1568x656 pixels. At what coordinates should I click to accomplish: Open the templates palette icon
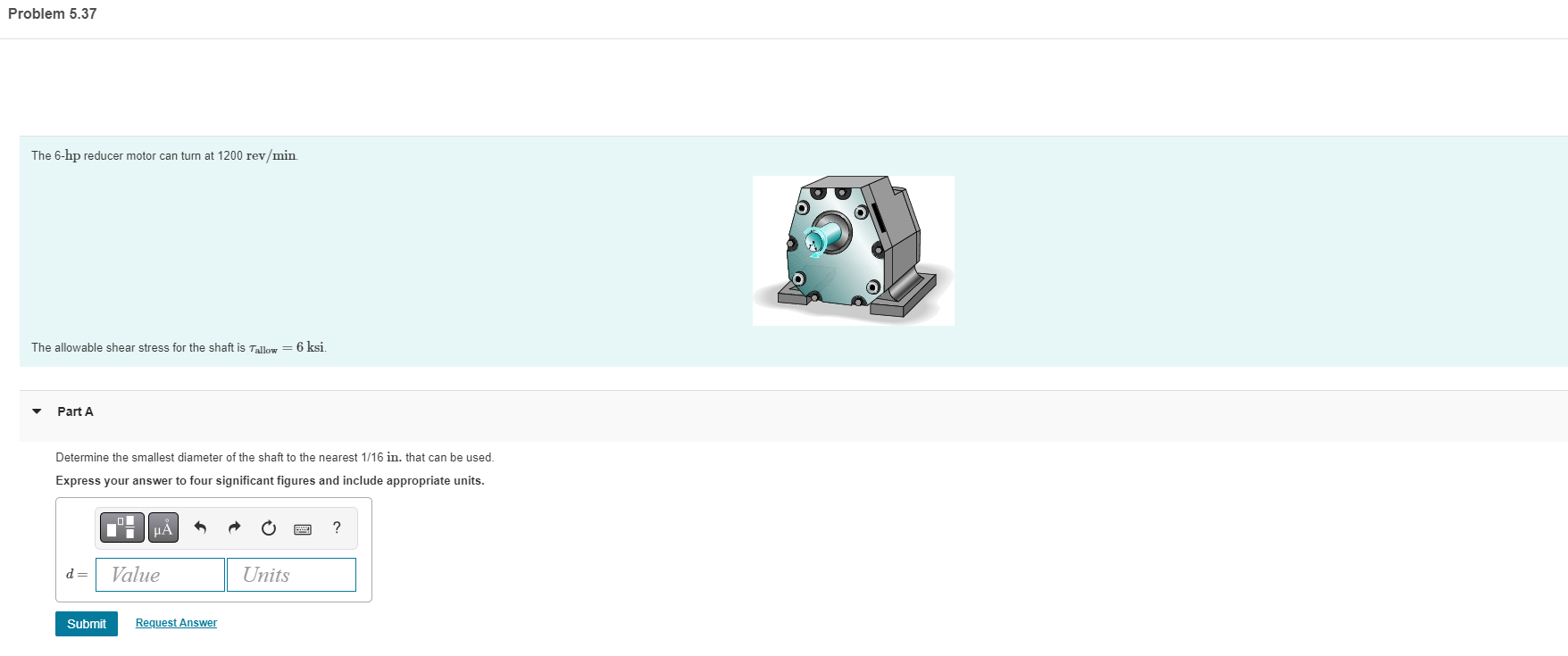(x=121, y=527)
